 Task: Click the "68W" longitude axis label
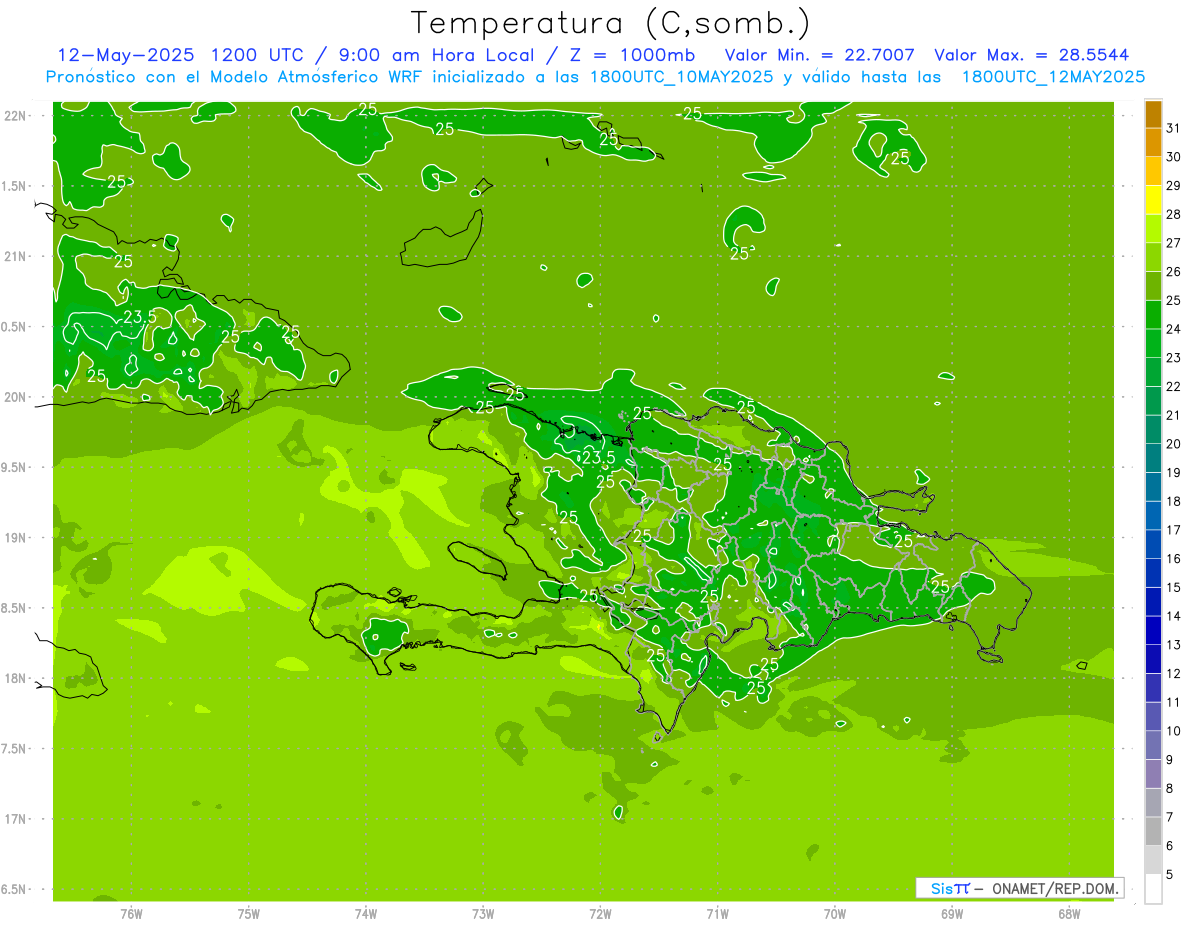pyautogui.click(x=1069, y=913)
